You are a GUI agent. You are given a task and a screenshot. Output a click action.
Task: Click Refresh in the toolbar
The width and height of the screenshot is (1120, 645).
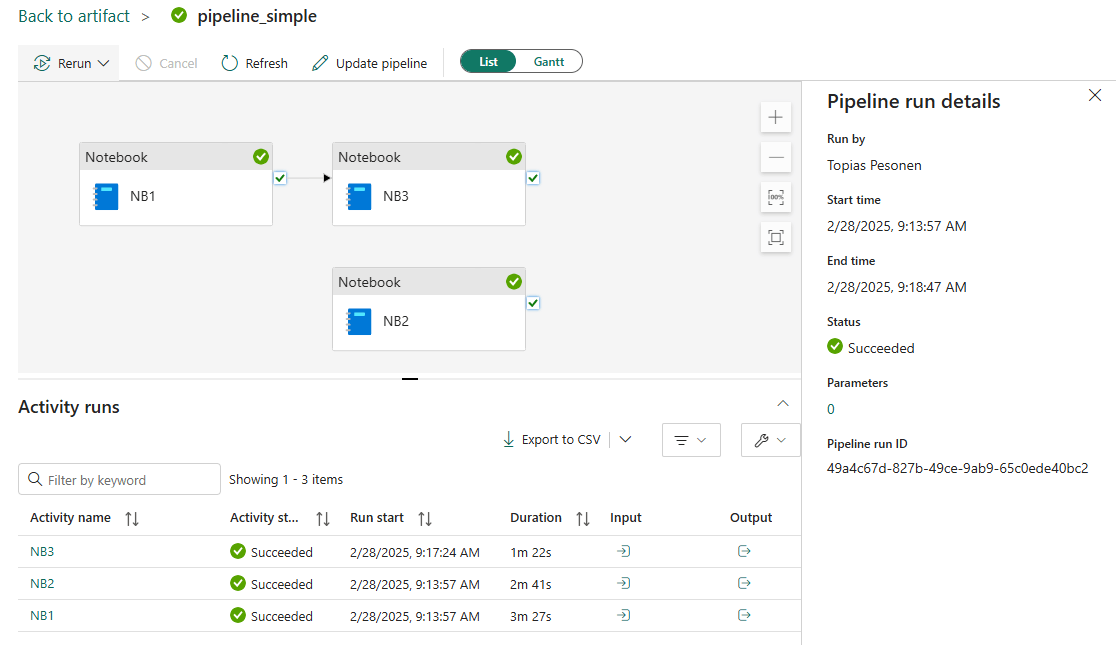pyautogui.click(x=255, y=63)
